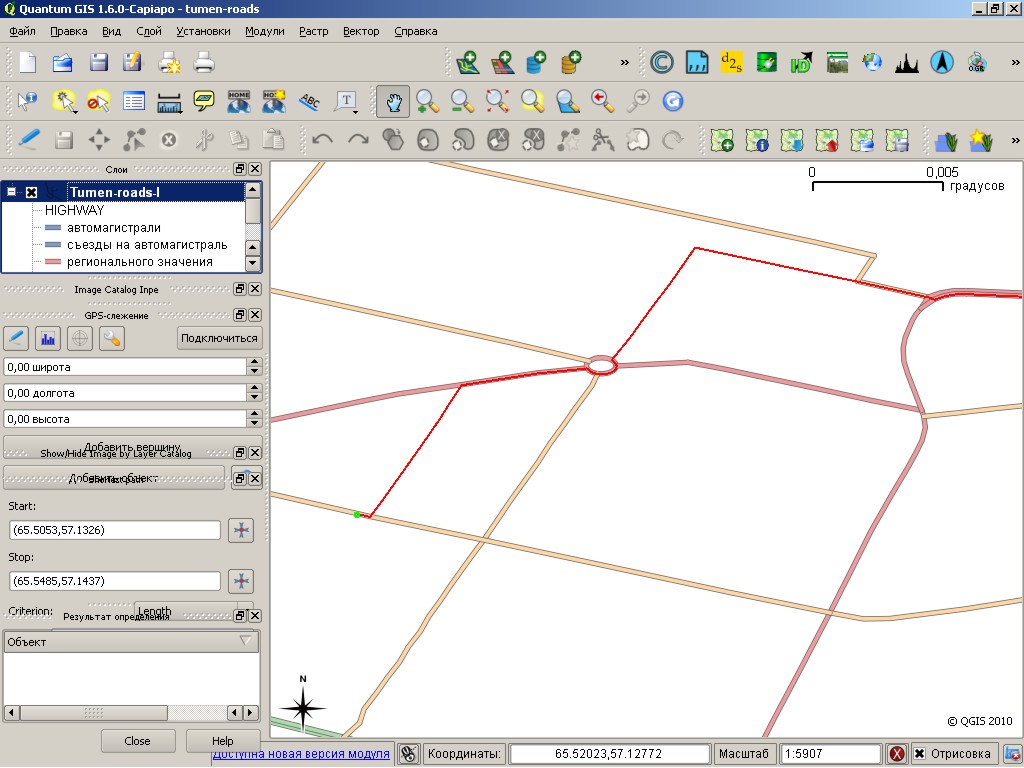This screenshot has width=1024, height=768.
Task: Click the Масштаб scale input field
Action: click(x=829, y=754)
